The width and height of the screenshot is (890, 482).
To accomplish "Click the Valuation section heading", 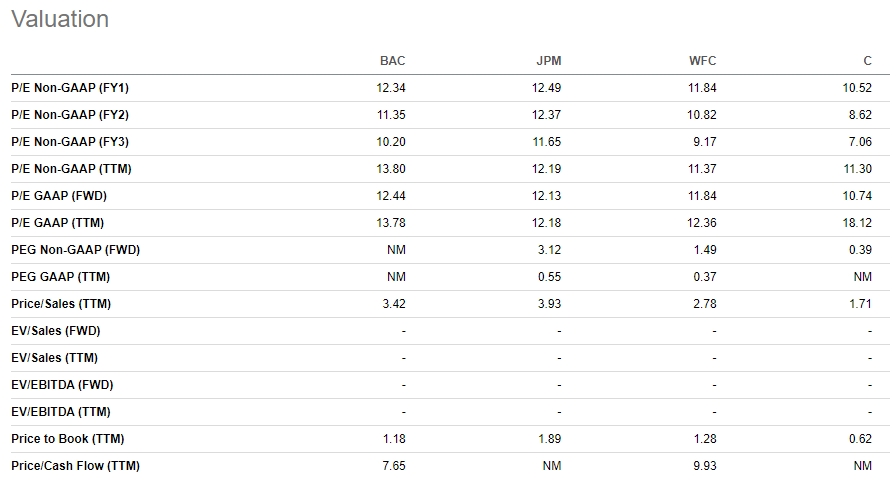I will click(60, 19).
